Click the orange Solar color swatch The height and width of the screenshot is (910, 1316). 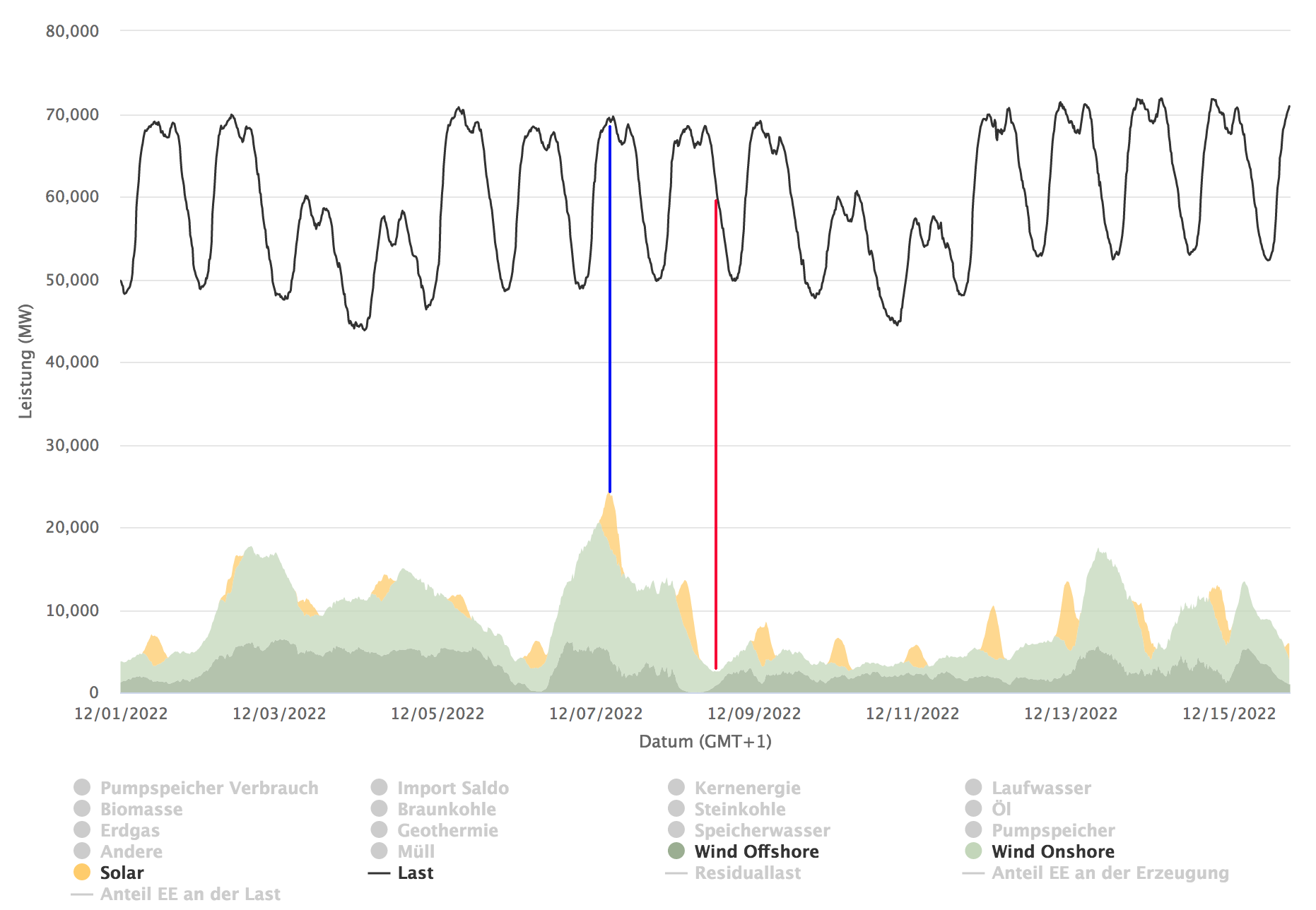[x=82, y=872]
